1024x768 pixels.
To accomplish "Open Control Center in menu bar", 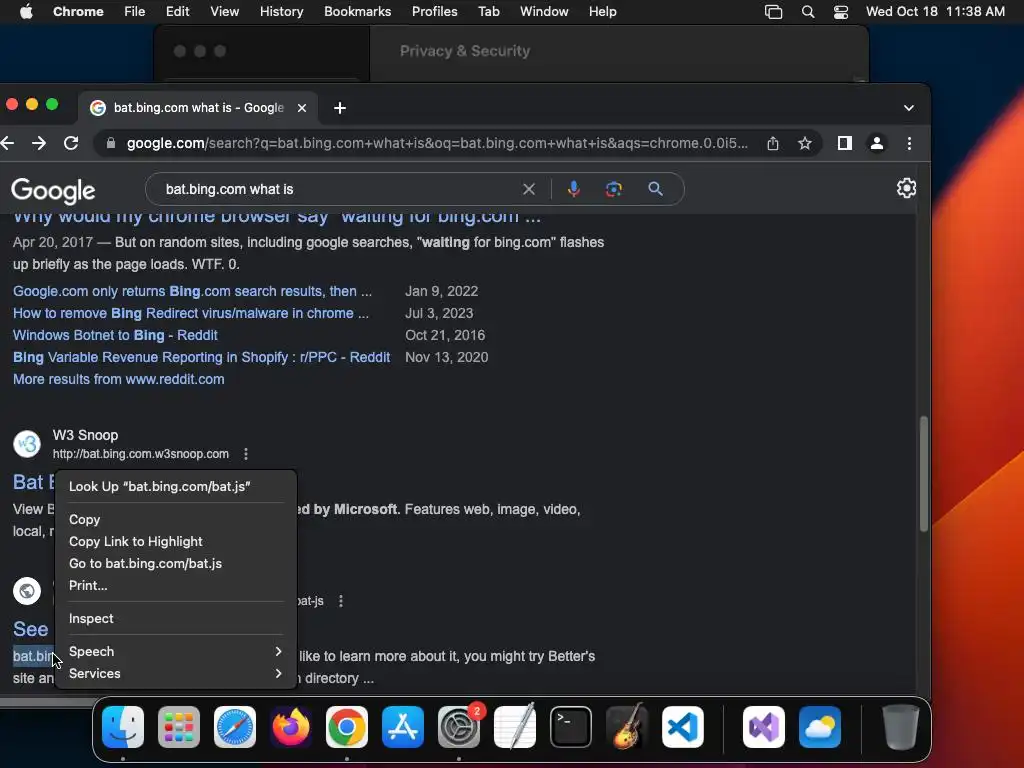I will tap(841, 12).
